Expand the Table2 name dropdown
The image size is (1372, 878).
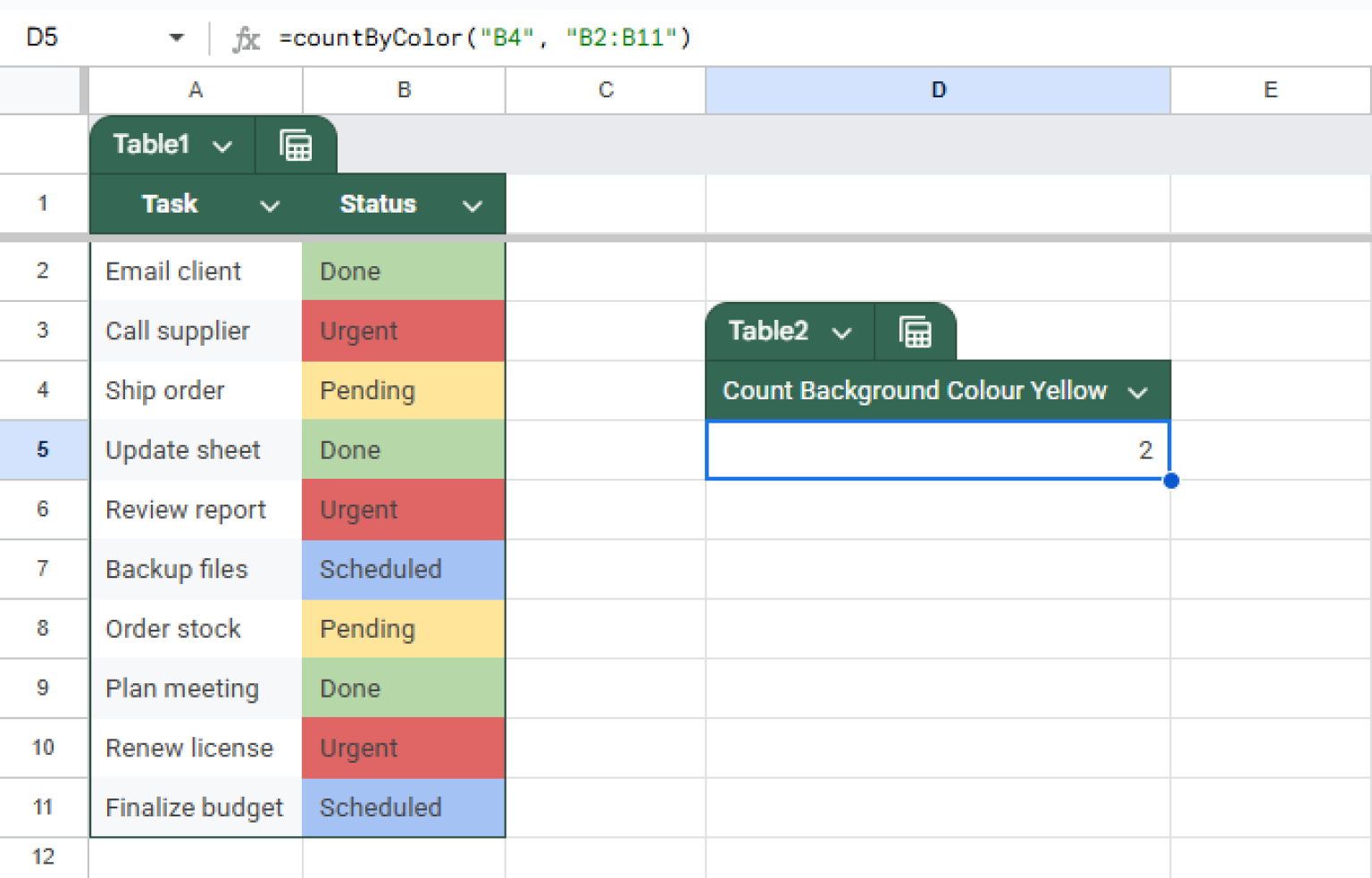click(841, 331)
